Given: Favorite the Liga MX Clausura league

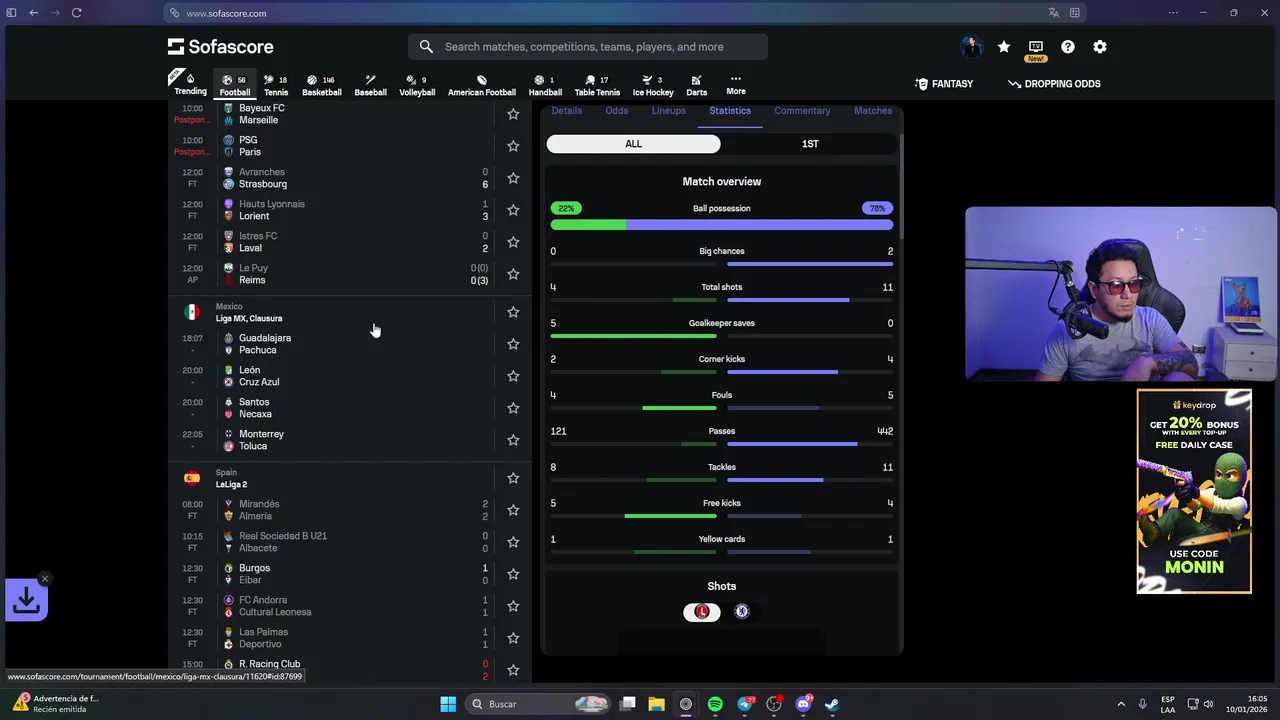Looking at the screenshot, I should 513,312.
